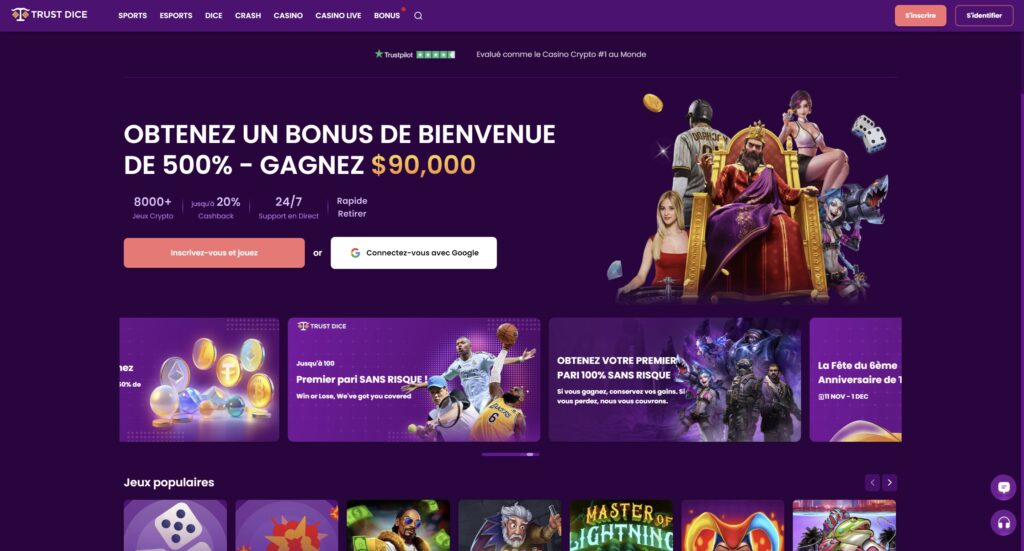
Task: Show next popular games with right arrow
Action: click(889, 482)
